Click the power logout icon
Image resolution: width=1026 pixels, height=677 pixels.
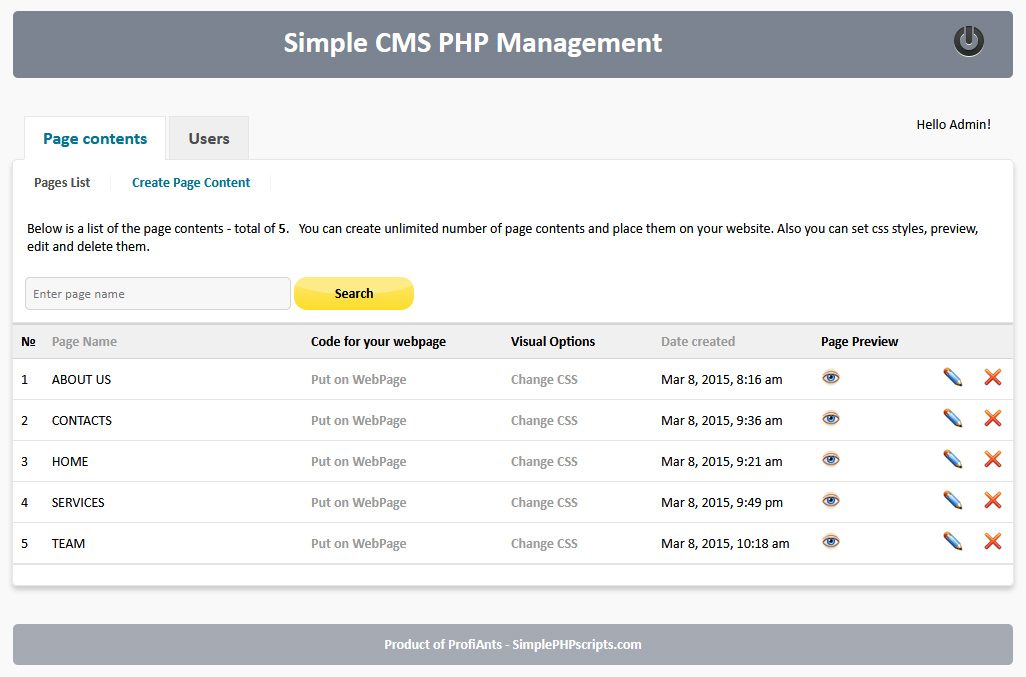[968, 41]
